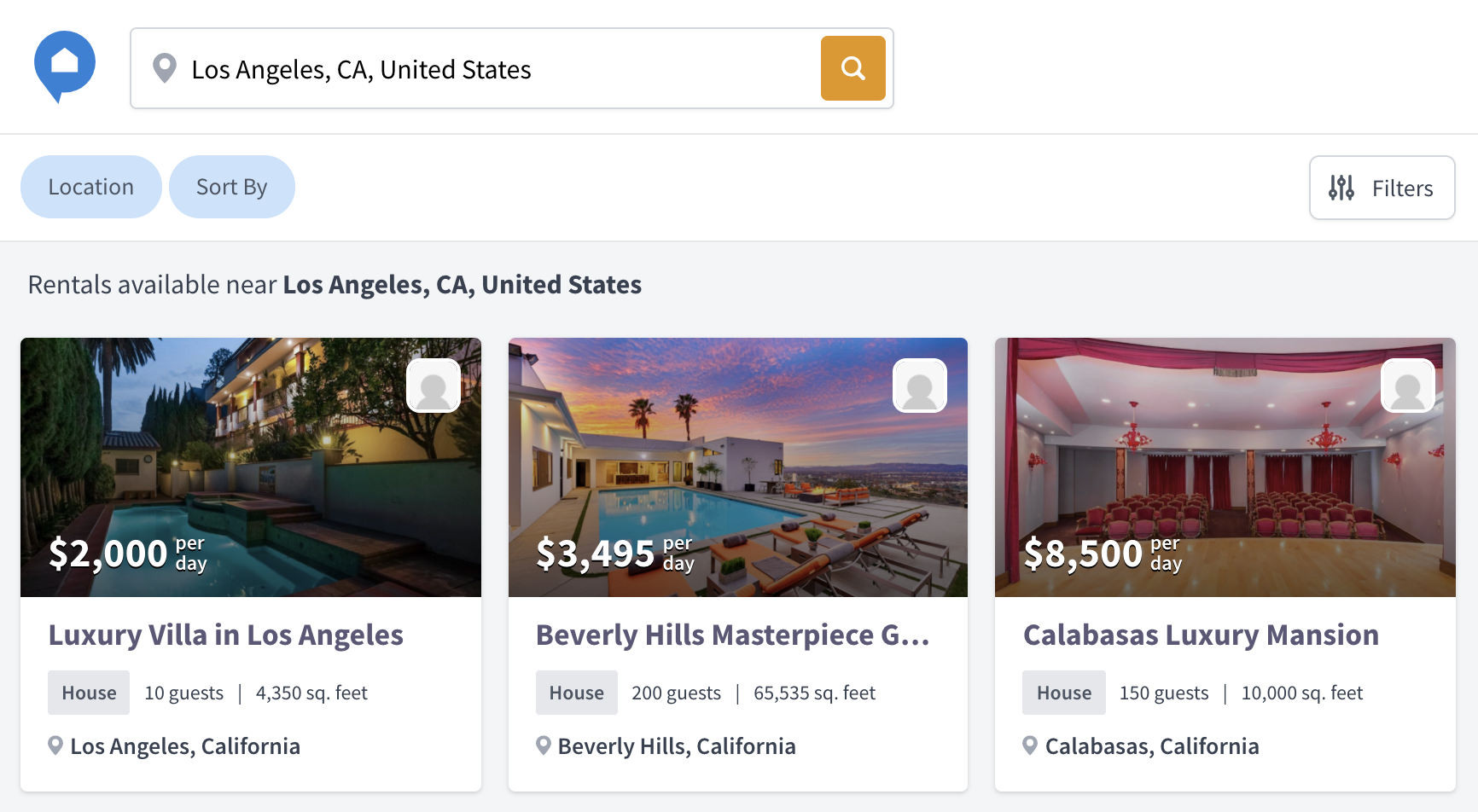Click the Los Angeles search input field
Image resolution: width=1478 pixels, height=812 pixels.
495,69
